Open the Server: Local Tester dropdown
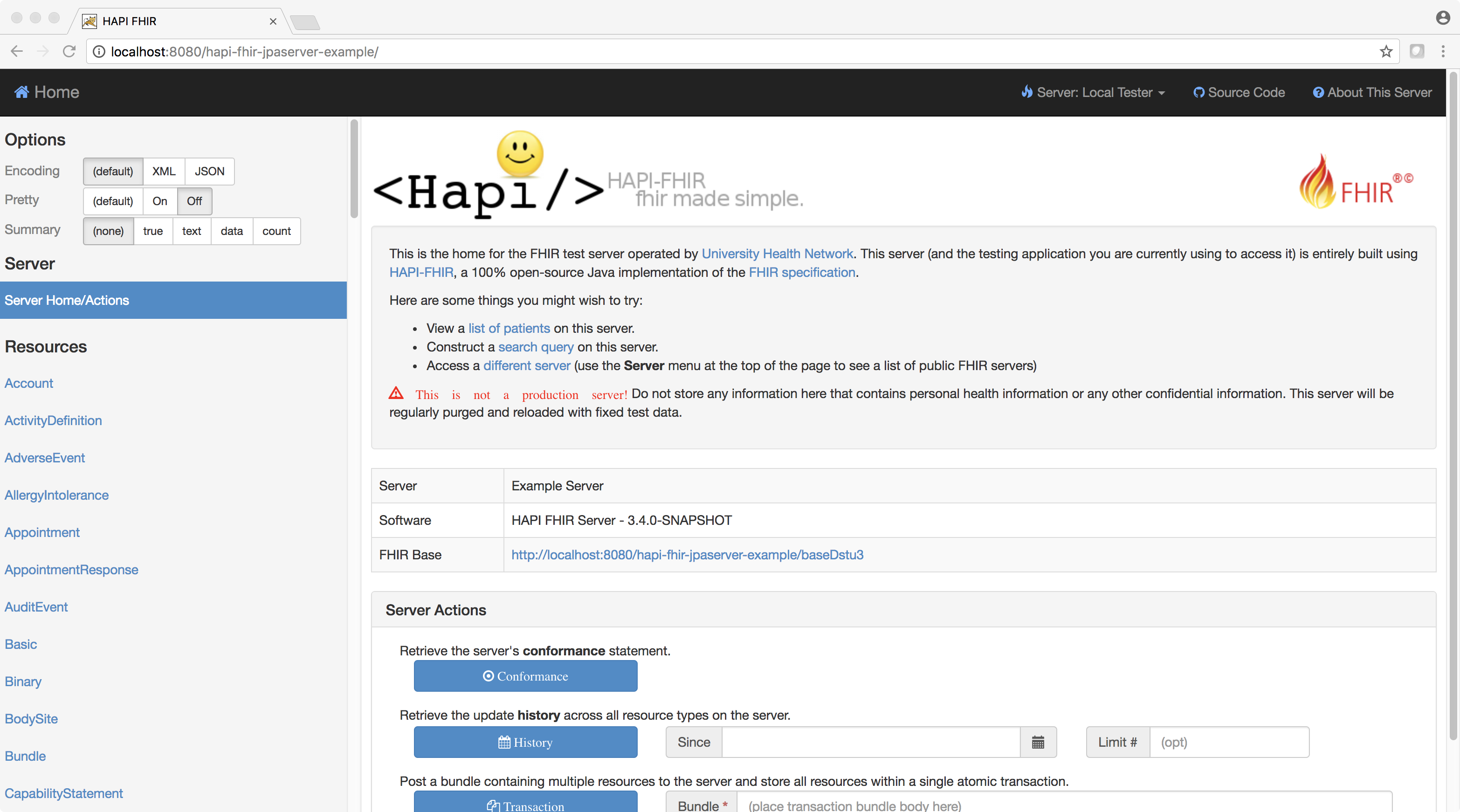1460x812 pixels. coord(1093,92)
